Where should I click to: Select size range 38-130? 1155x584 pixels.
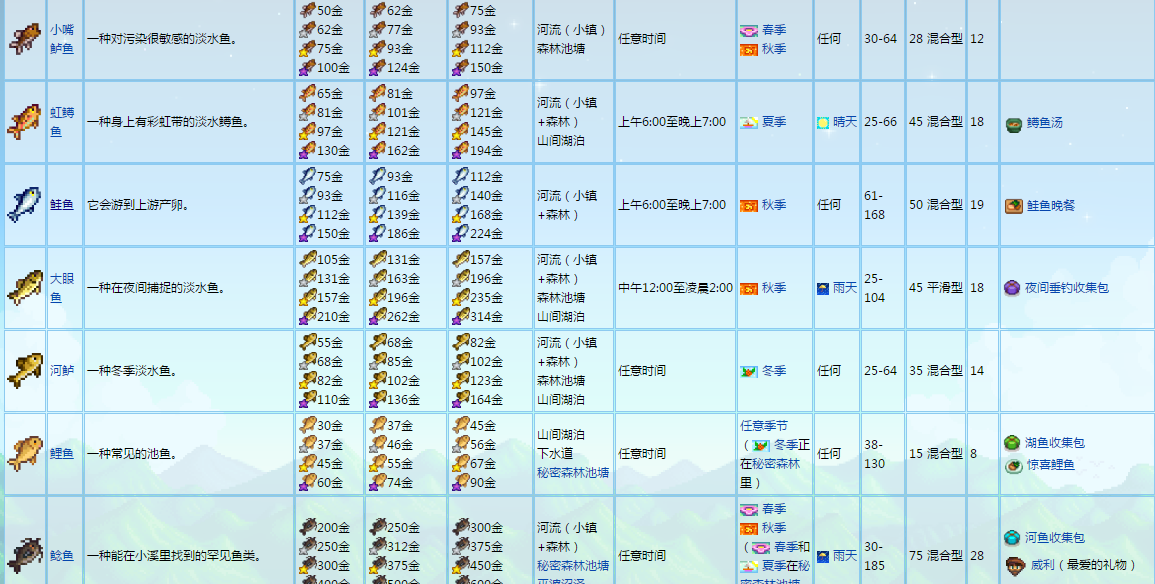coord(875,454)
